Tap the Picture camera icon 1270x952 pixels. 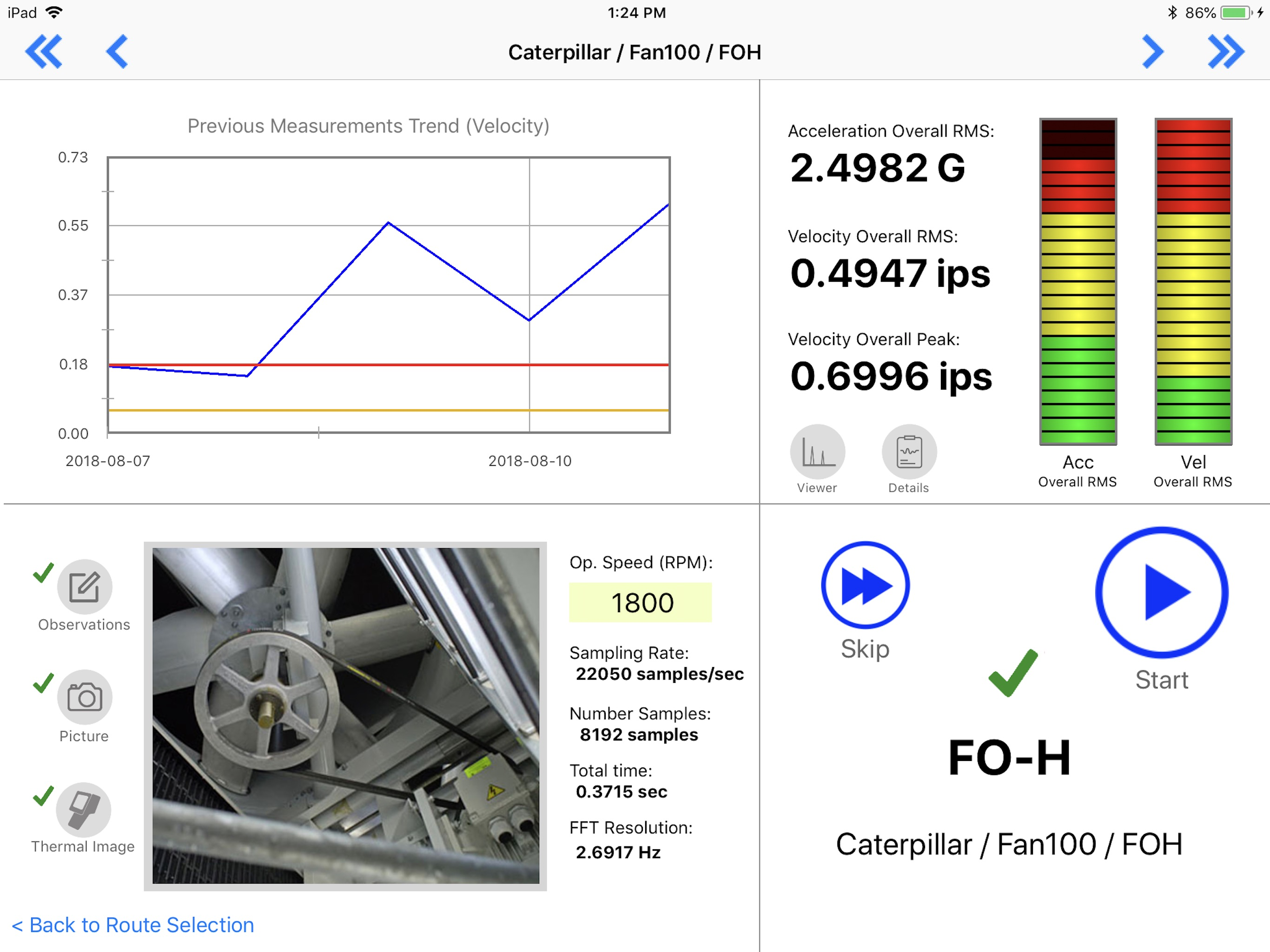[x=85, y=697]
